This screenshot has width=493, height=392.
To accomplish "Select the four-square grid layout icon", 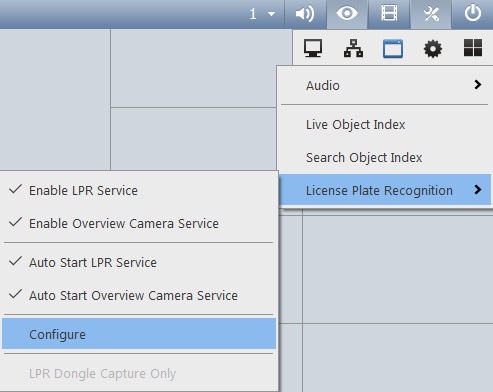I will 473,48.
